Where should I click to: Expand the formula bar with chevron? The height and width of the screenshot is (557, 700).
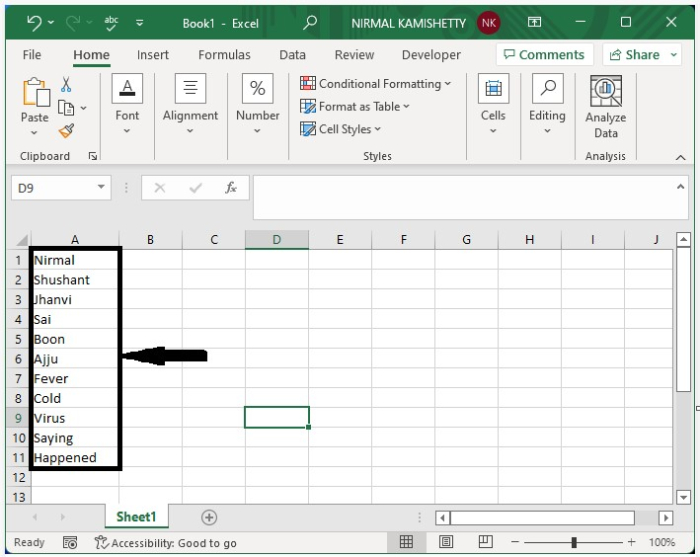click(x=680, y=187)
